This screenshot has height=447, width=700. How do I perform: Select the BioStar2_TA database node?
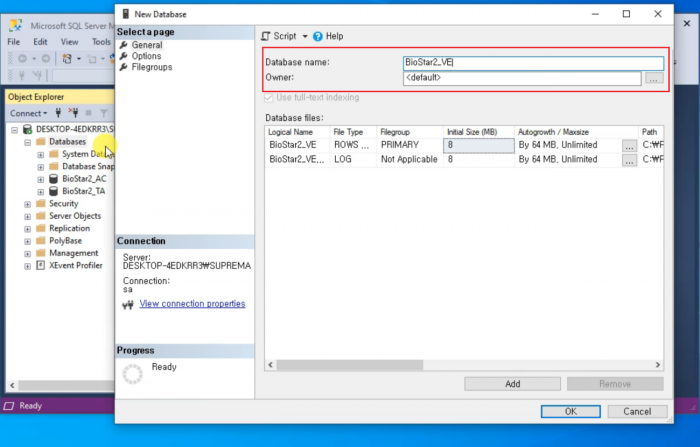coord(83,190)
